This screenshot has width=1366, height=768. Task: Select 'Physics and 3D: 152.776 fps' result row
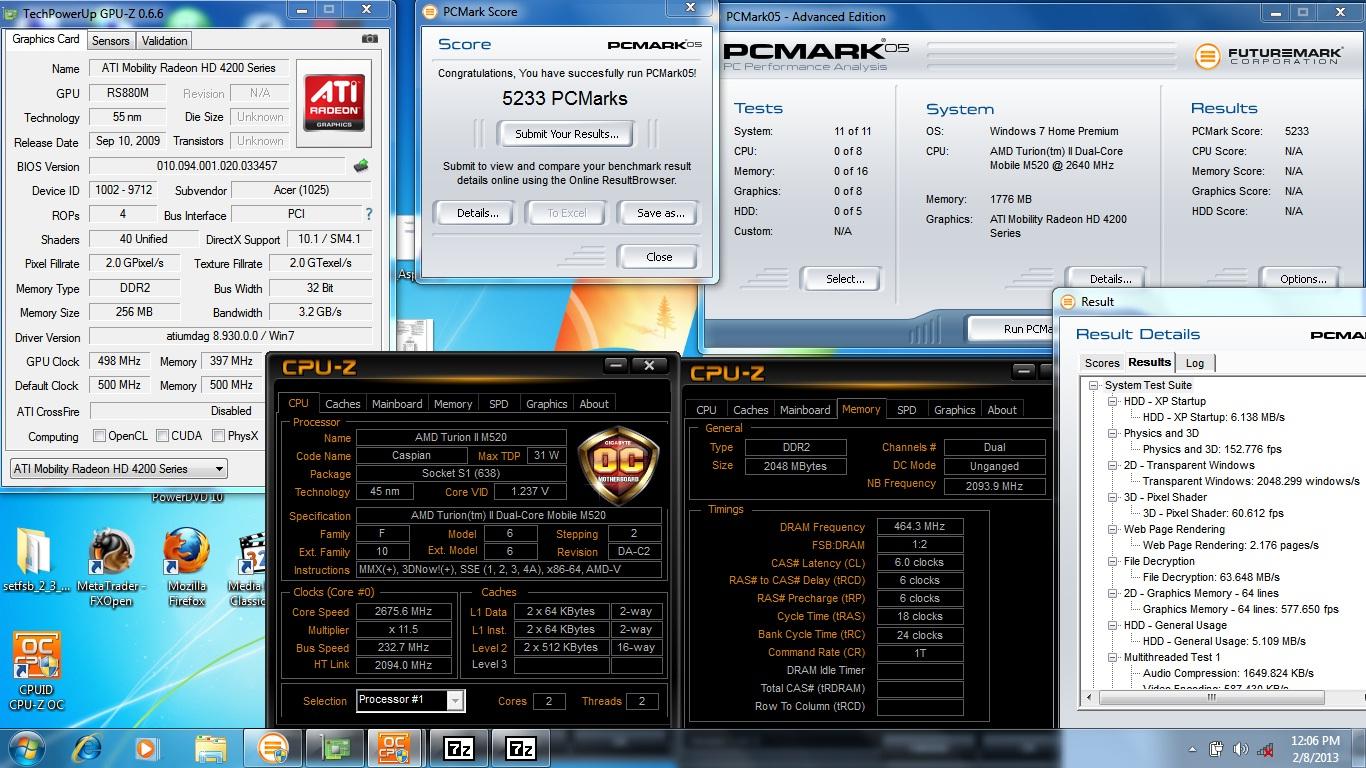pyautogui.click(x=1212, y=449)
